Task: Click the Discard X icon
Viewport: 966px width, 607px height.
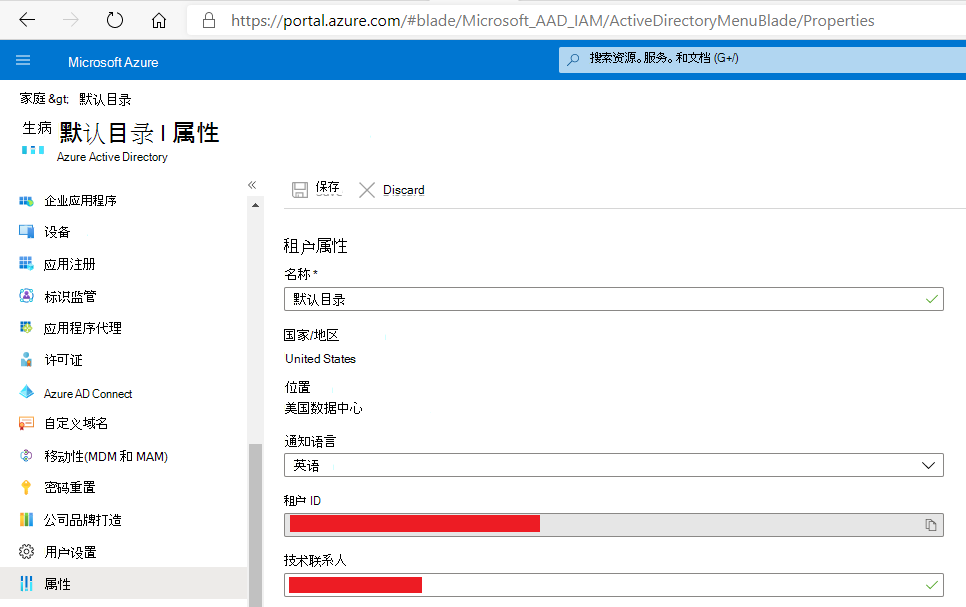Action: (367, 190)
